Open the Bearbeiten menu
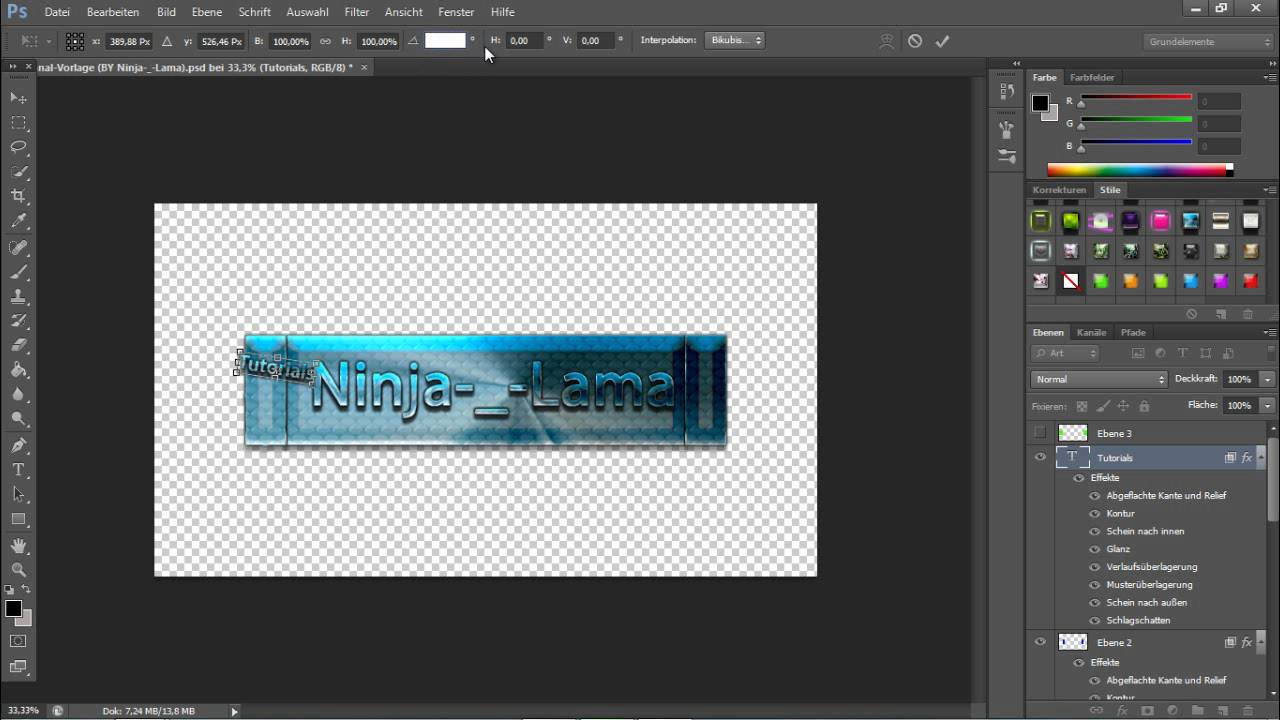The width and height of the screenshot is (1280, 720). click(x=113, y=12)
